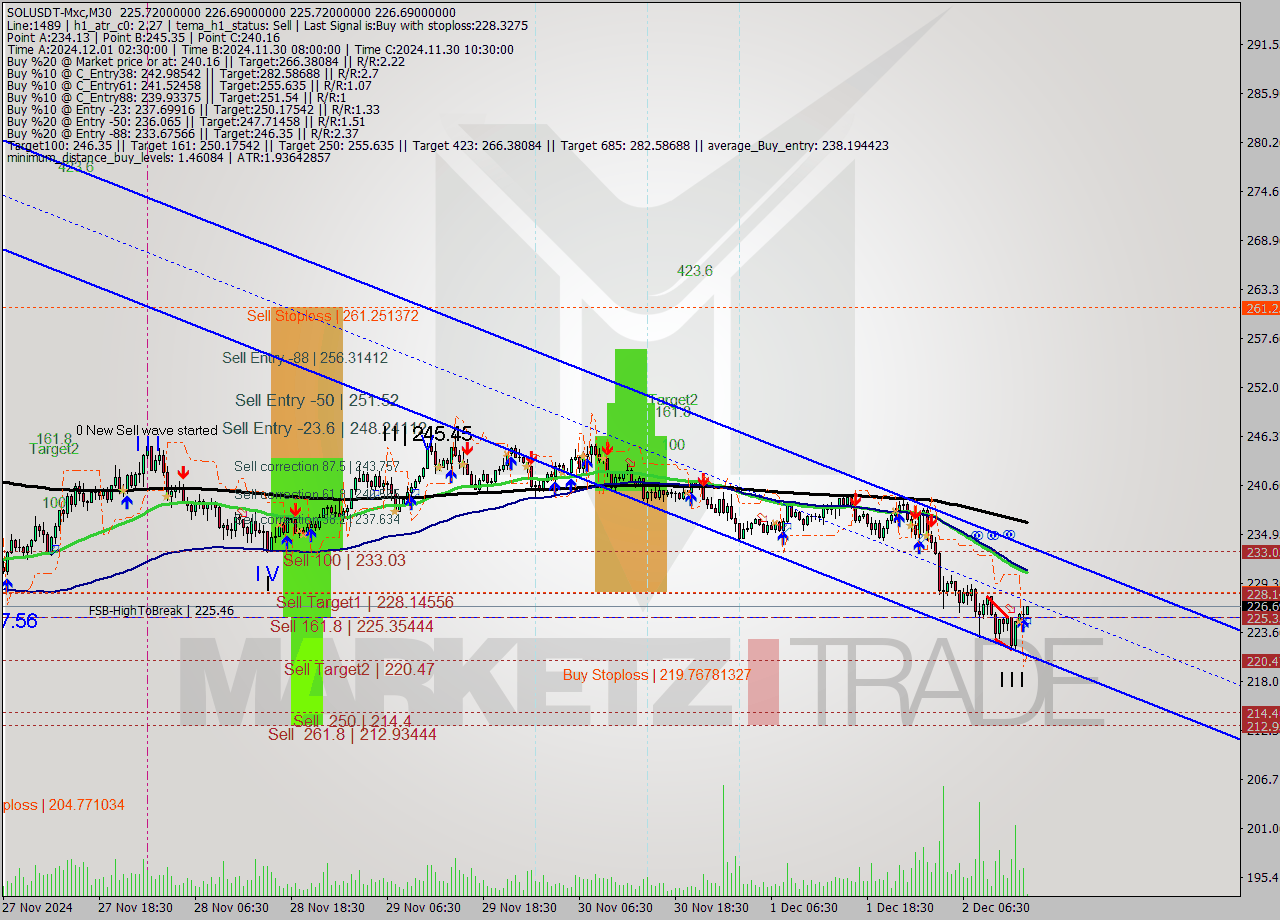The image size is (1280, 920).
Task: Click the roman numeral 'I V' wave label
Action: (x=266, y=574)
